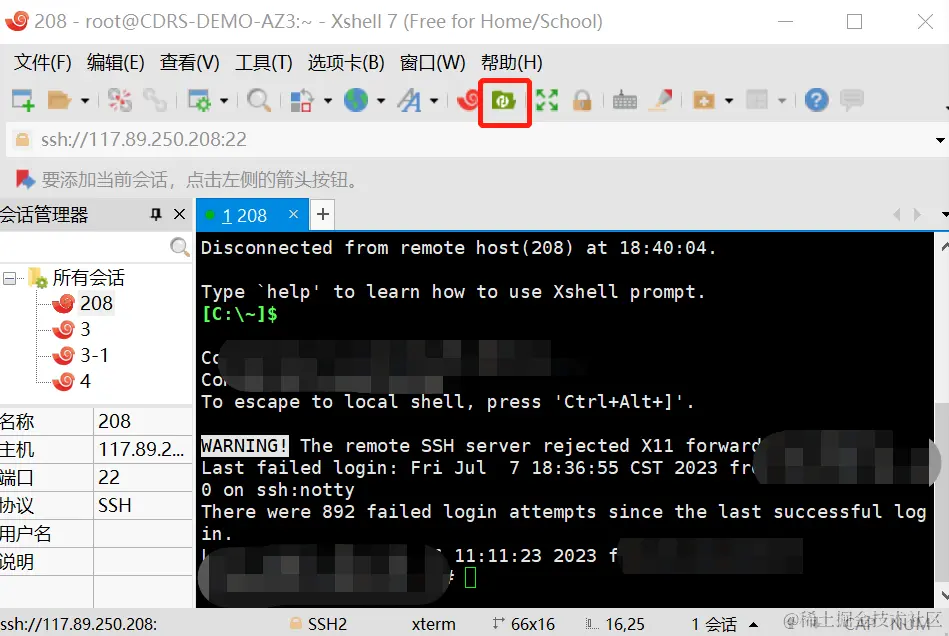Click the globe encoding icon
Screen dimensions: 949x636
point(356,100)
